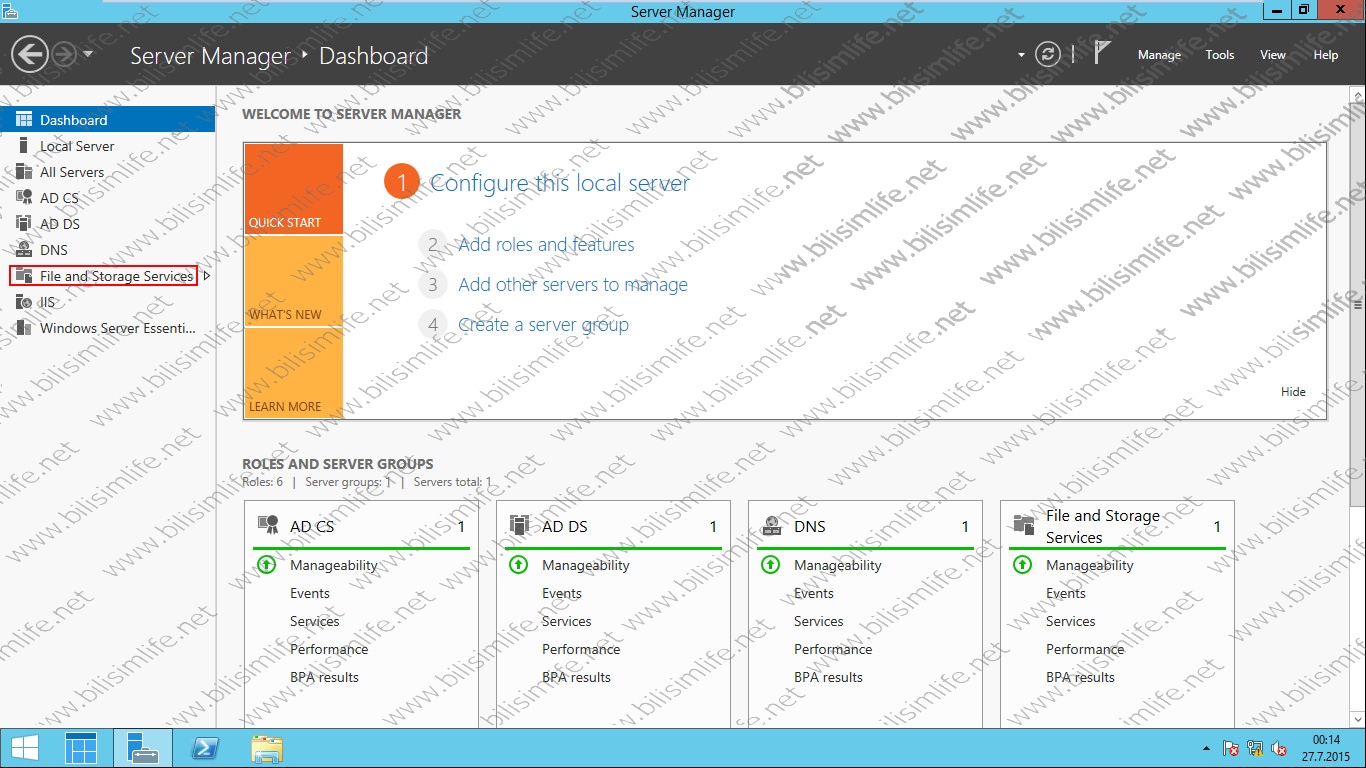This screenshot has width=1366, height=768.
Task: Click Server Manager taskbar icon
Action: [144, 748]
